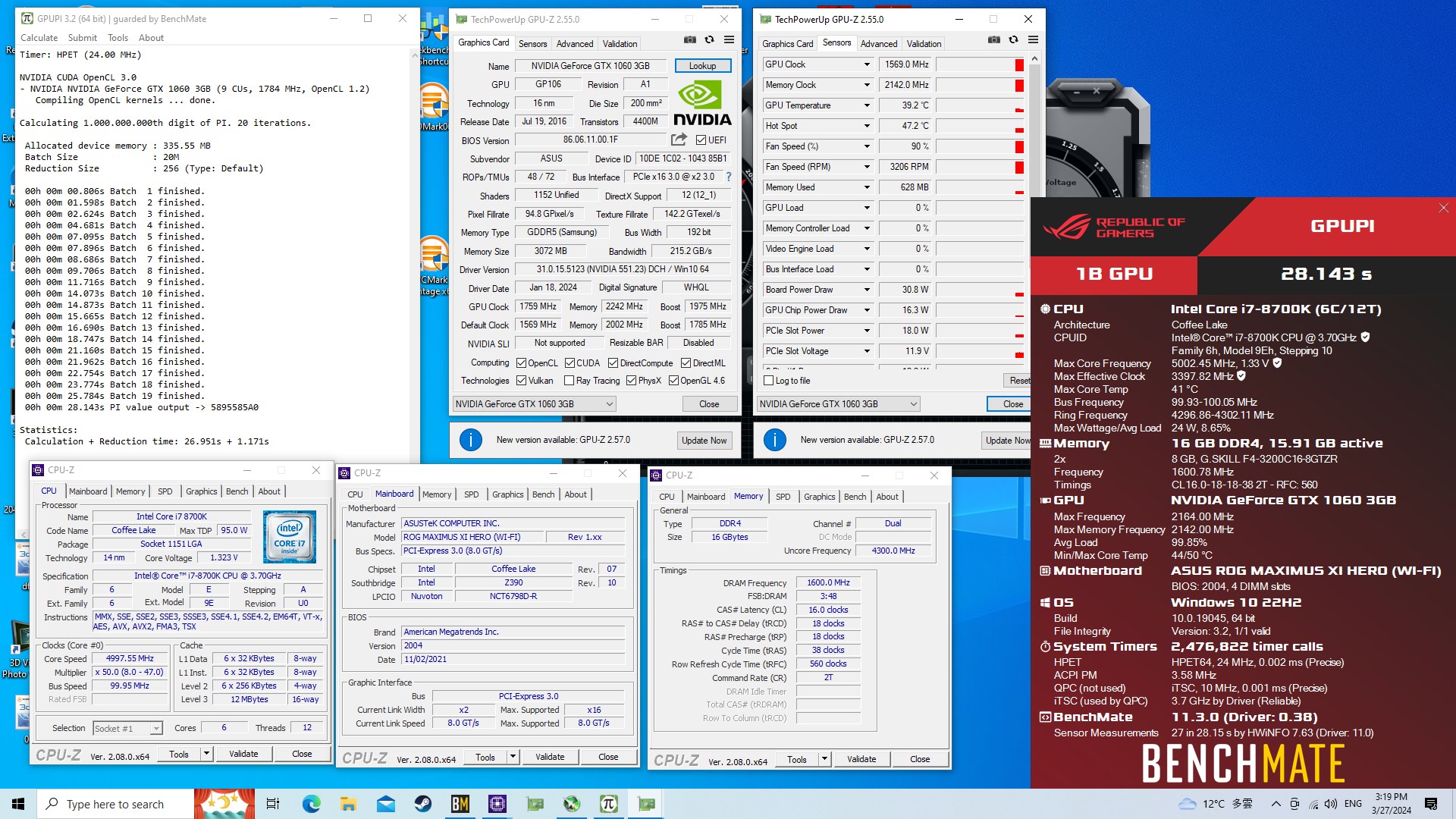The height and width of the screenshot is (819, 1456).
Task: Open Windows Start menu
Action: click(x=18, y=804)
